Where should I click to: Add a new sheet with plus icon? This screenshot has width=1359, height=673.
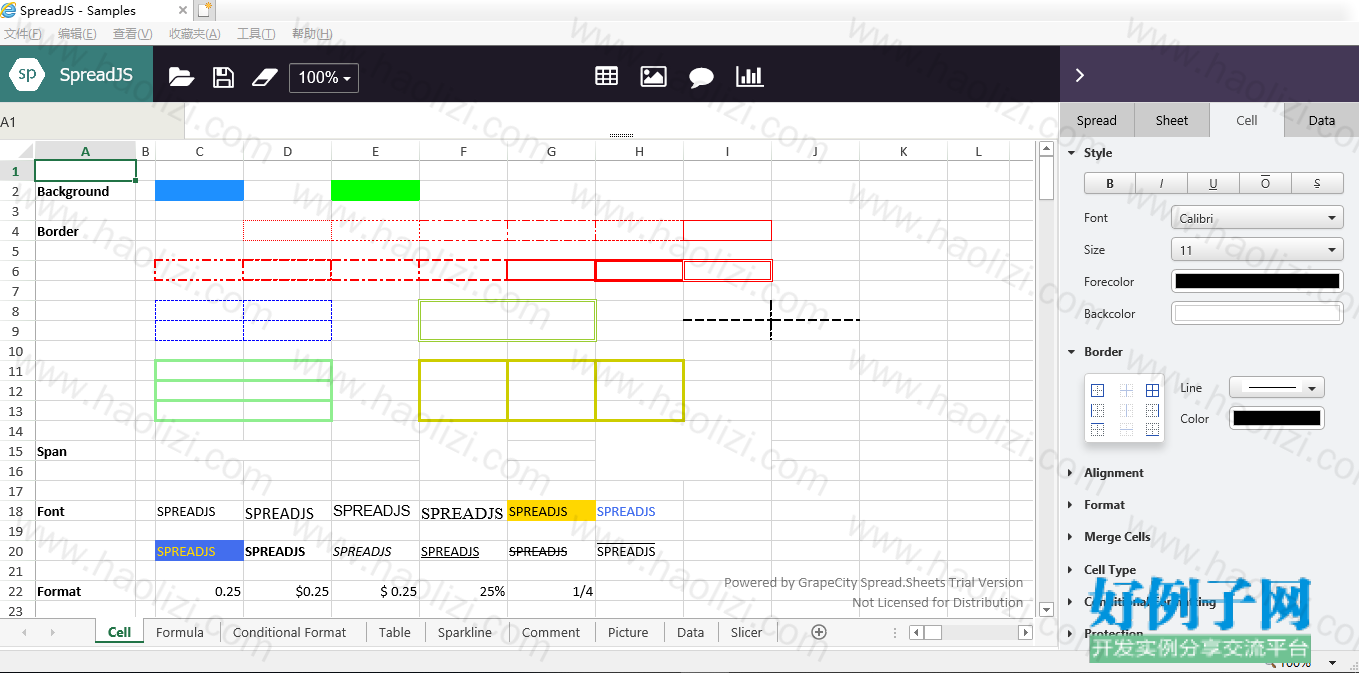(819, 632)
